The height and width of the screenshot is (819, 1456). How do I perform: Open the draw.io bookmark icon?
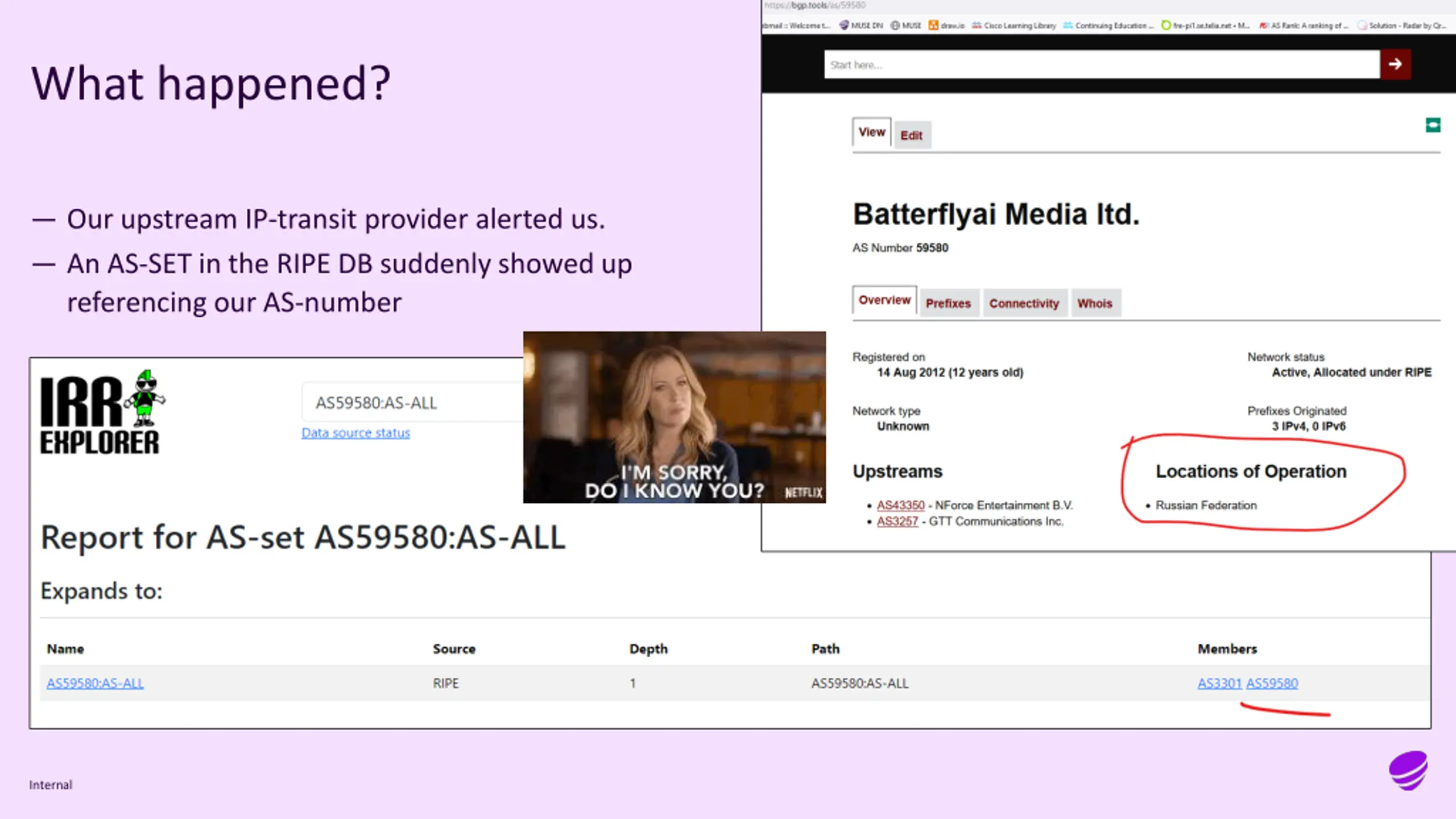point(933,25)
